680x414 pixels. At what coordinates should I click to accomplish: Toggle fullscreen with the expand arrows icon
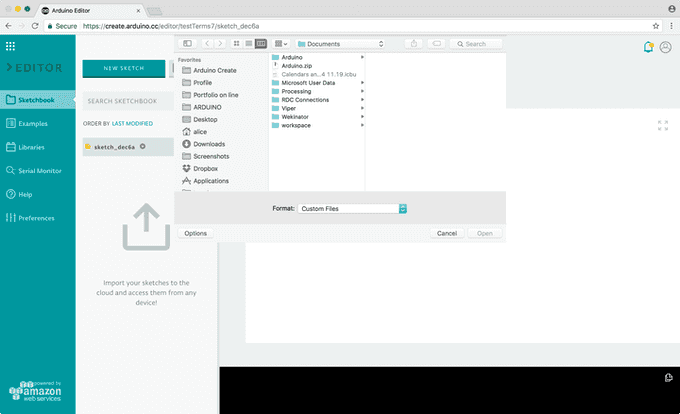[x=663, y=125]
